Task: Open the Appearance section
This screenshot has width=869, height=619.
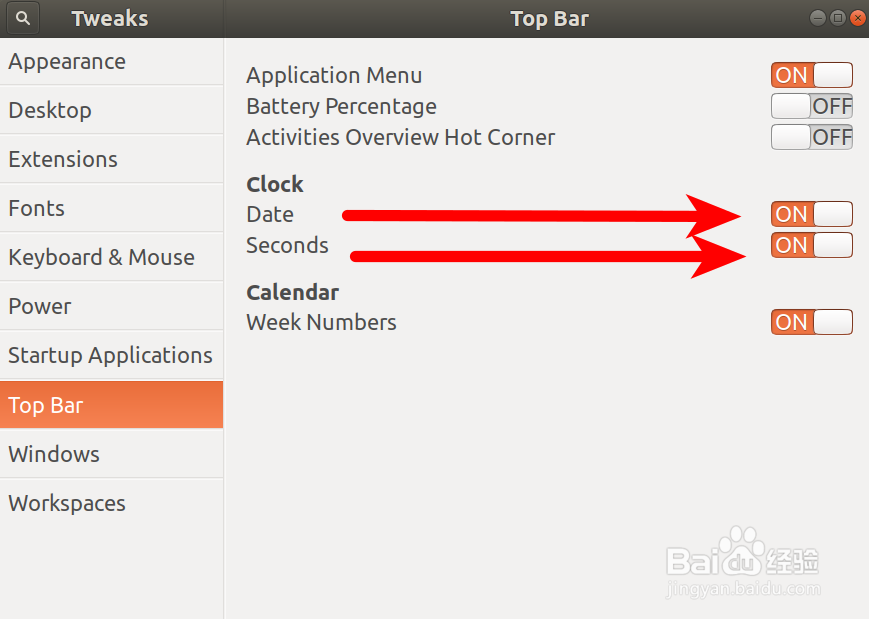Action: pos(111,62)
